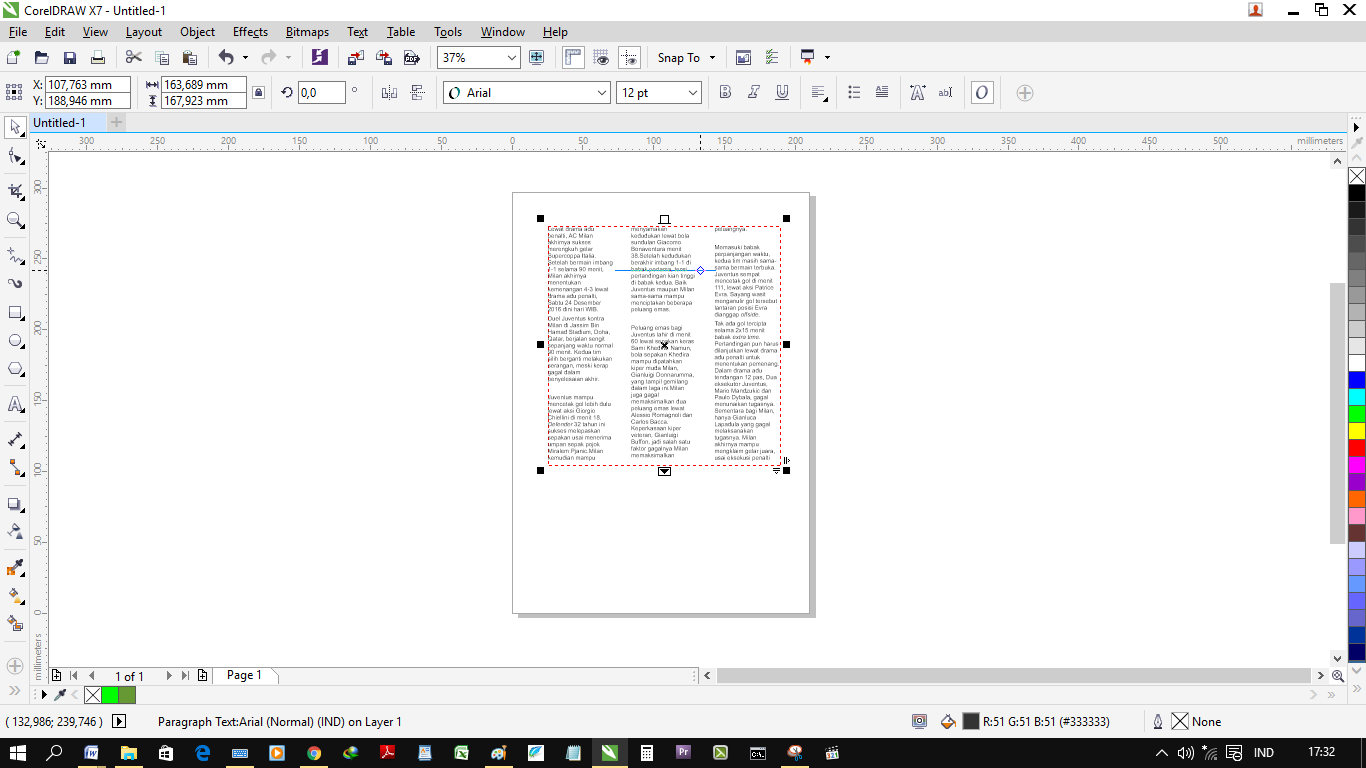1366x768 pixels.
Task: Open the Arial font list dropdown
Action: 603,92
